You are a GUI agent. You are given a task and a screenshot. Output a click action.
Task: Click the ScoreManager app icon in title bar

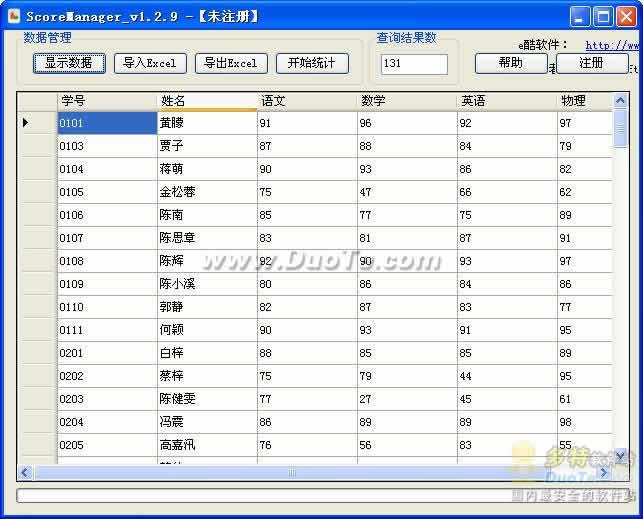[14, 16]
